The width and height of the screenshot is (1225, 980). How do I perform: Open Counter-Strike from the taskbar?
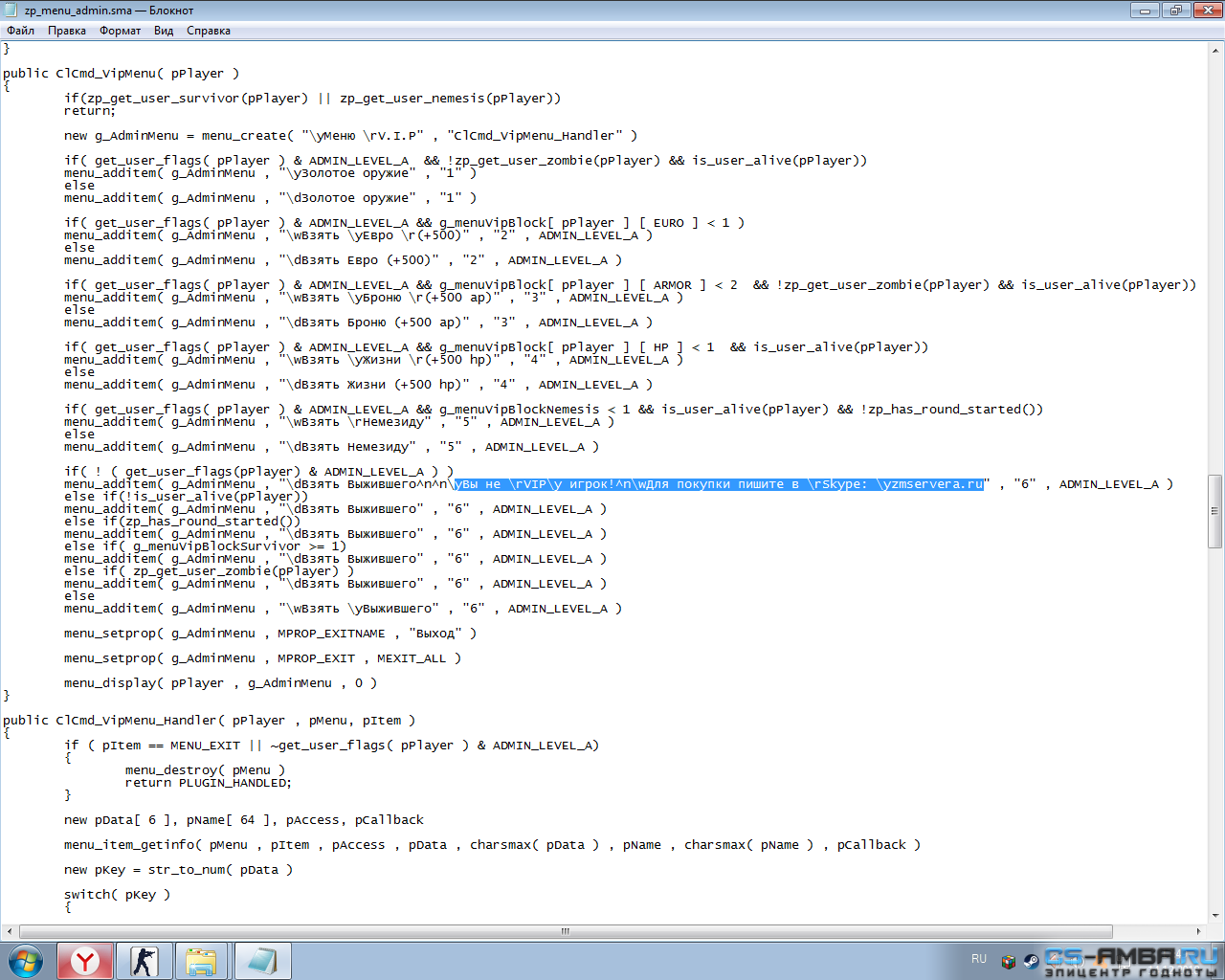coord(145,961)
